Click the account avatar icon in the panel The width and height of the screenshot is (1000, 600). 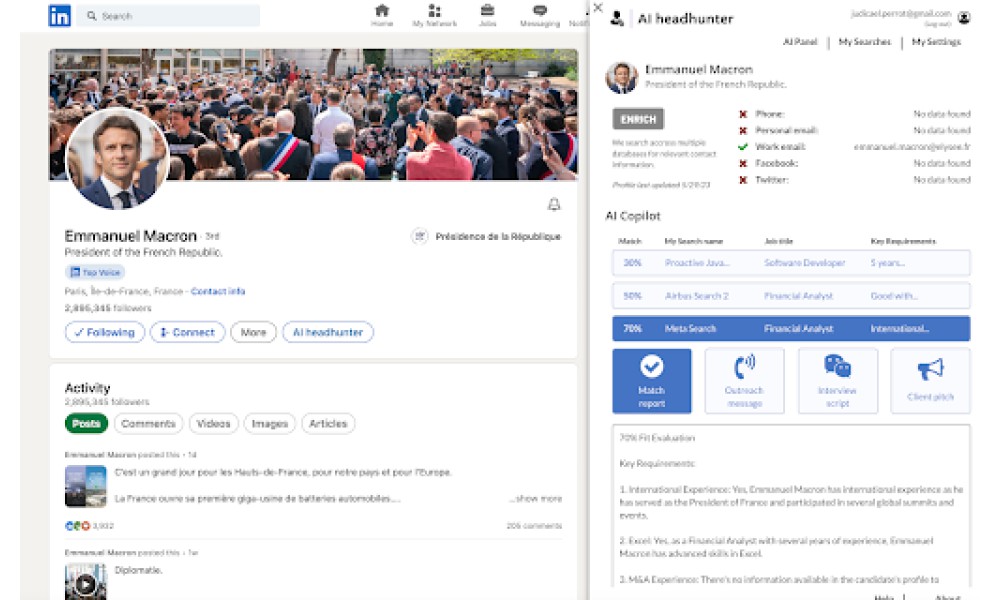964,17
